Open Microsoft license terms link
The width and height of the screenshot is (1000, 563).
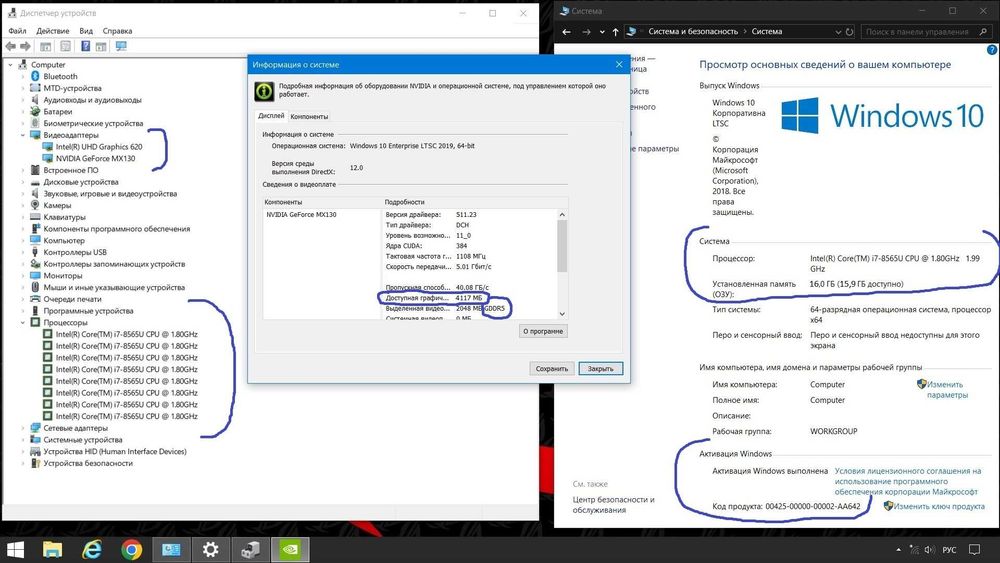click(908, 481)
